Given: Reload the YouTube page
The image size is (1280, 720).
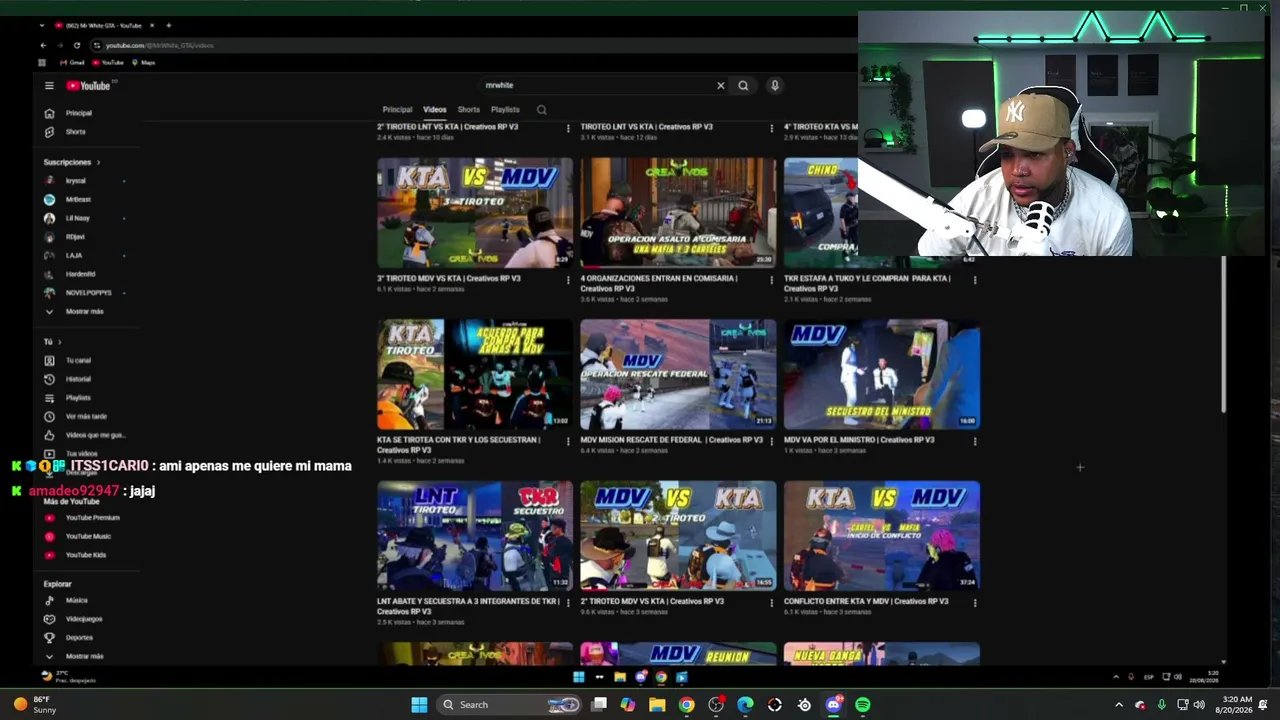Looking at the screenshot, I should click(x=77, y=46).
